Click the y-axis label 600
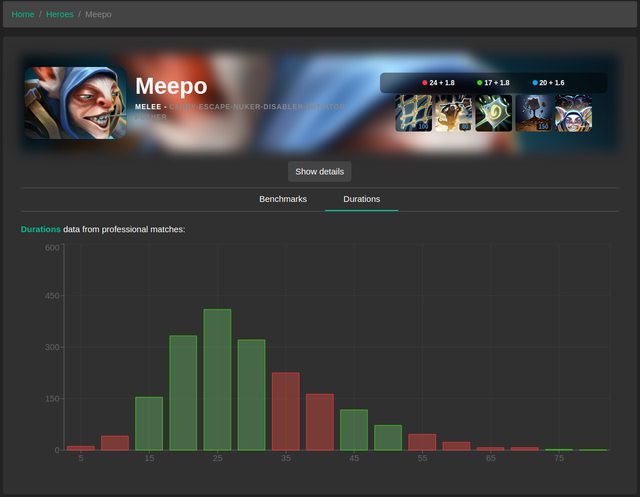Image resolution: width=640 pixels, height=497 pixels. click(52, 248)
